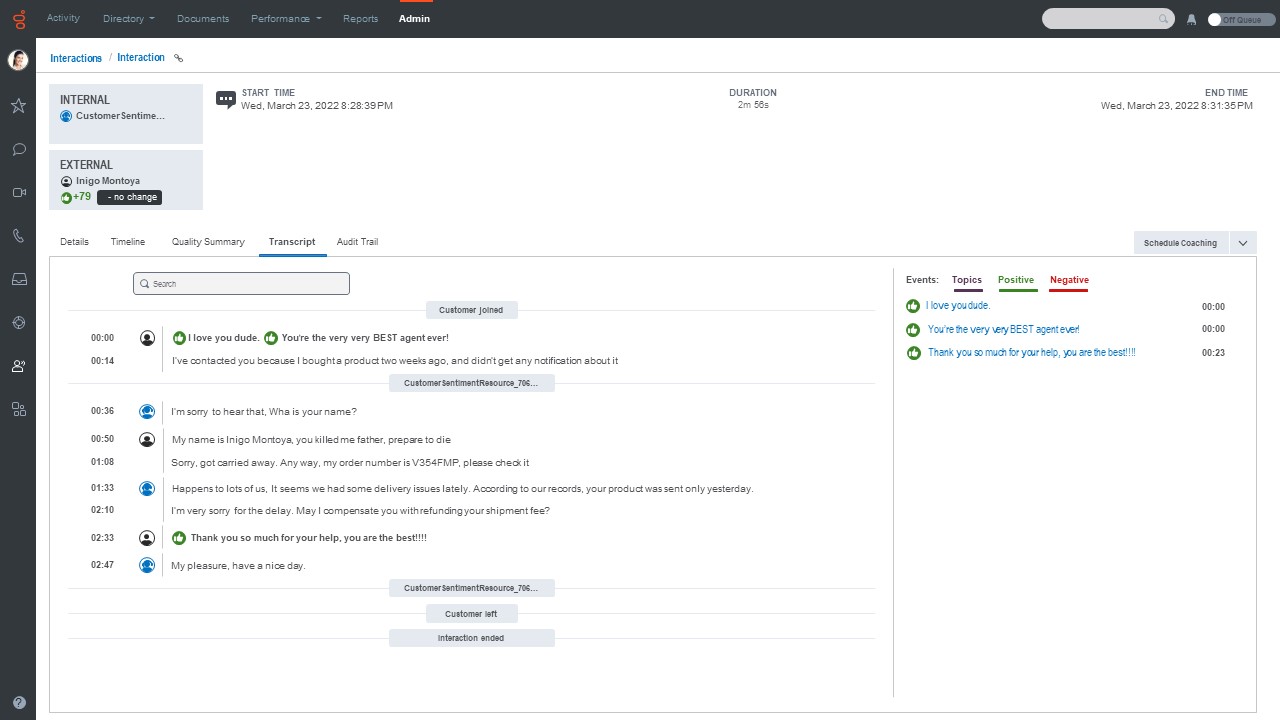
Task: Click the agent headset avatar at 00:36
Action: click(x=147, y=411)
